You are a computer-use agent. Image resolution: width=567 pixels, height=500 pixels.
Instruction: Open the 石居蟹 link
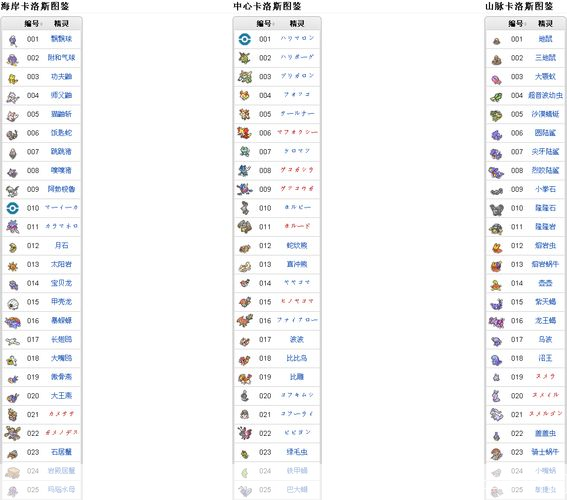pos(61,452)
